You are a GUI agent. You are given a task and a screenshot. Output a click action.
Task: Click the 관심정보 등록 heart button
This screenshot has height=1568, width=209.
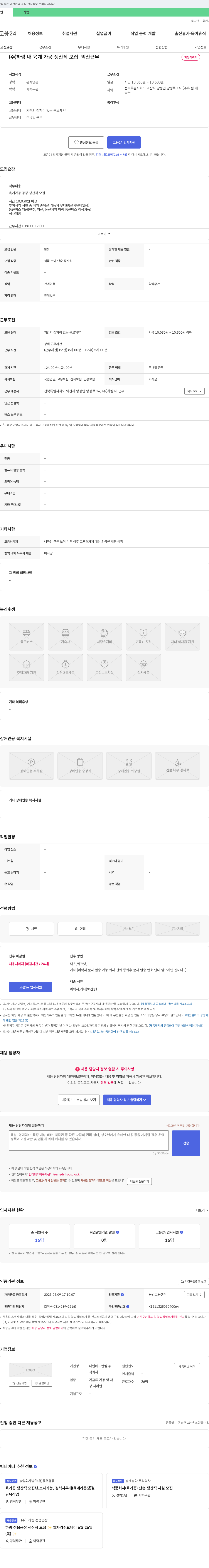click(x=86, y=142)
